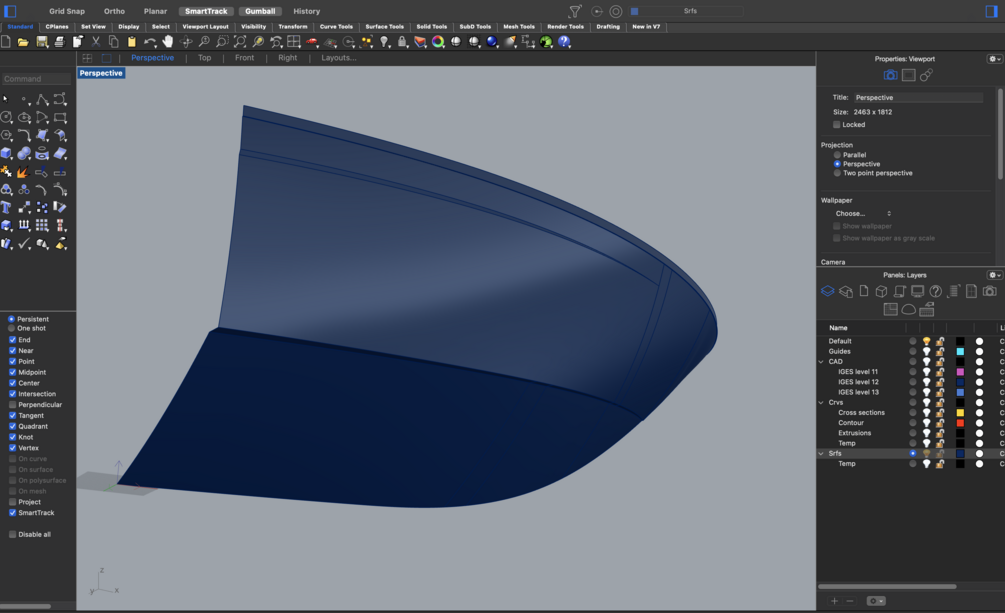Screen dimensions: 1005x613
Task: Click the Undo icon in the toolbar
Action: click(150, 42)
